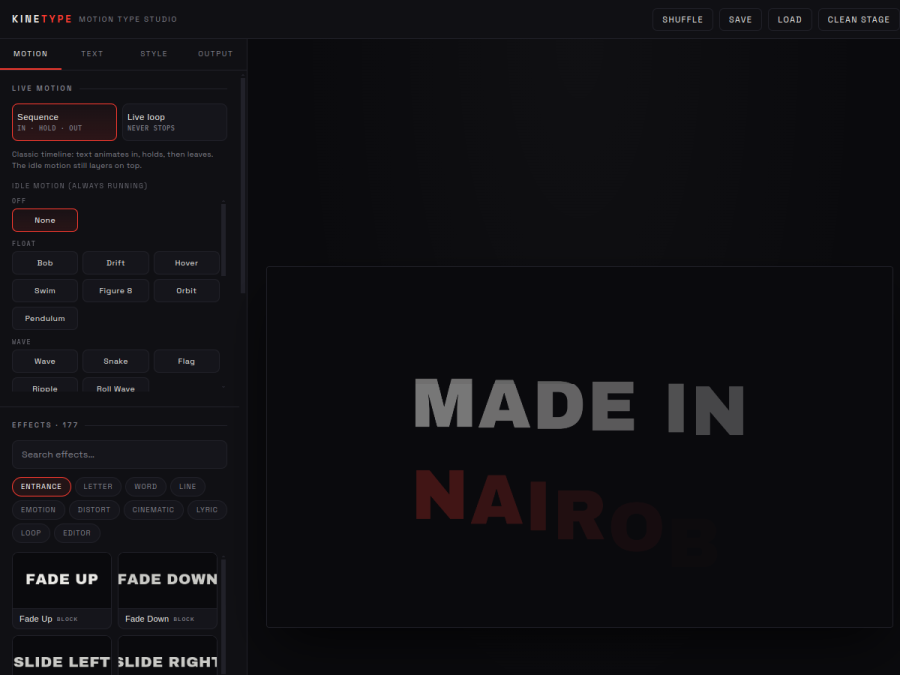Image resolution: width=900 pixels, height=675 pixels.
Task: Click the Shuffle button
Action: [x=682, y=20]
